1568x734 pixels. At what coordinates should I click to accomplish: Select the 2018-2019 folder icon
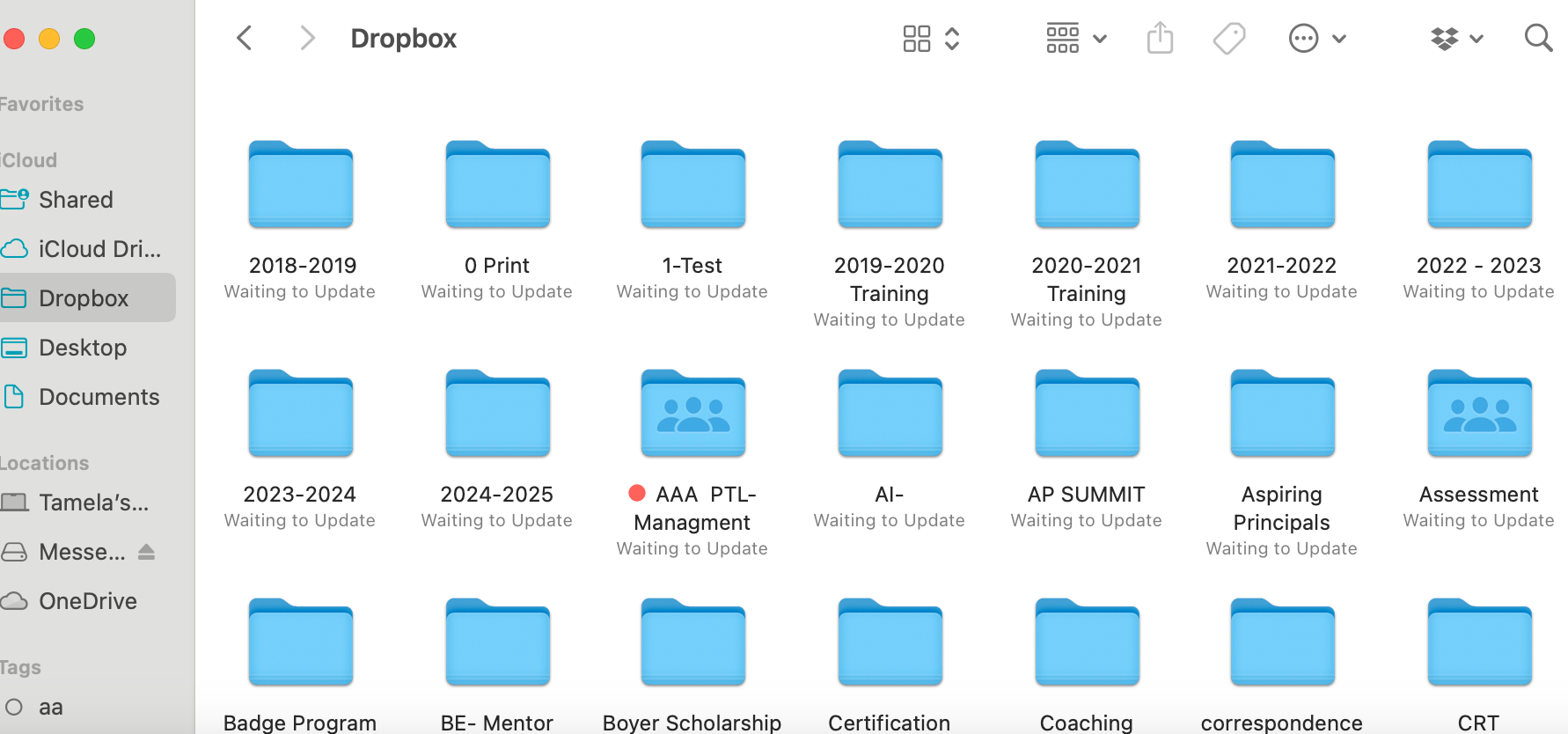point(301,185)
